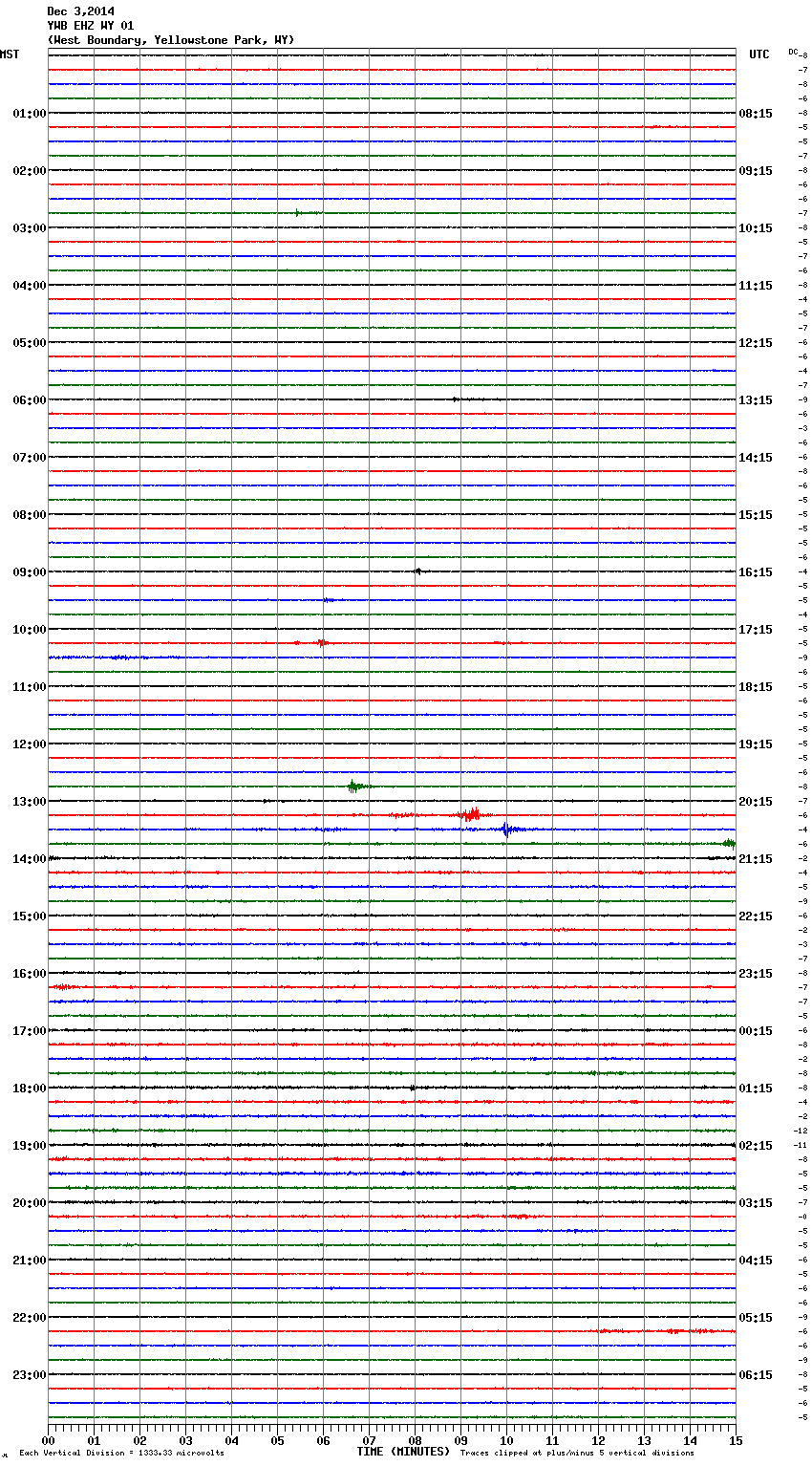Click the UTC time label "22:15"
Image resolution: width=812 pixels, height=1466 pixels.
756,916
